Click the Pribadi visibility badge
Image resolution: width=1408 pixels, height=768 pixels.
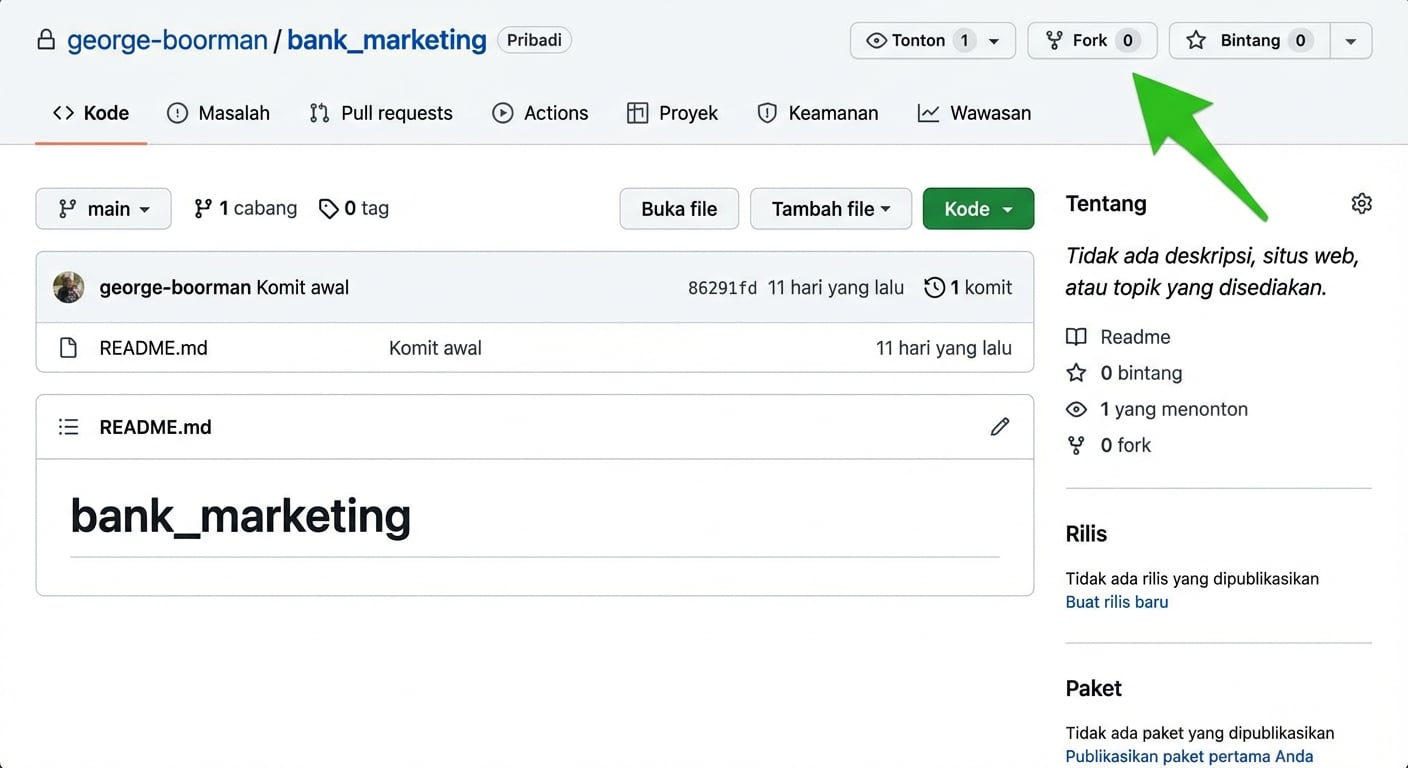pos(534,41)
